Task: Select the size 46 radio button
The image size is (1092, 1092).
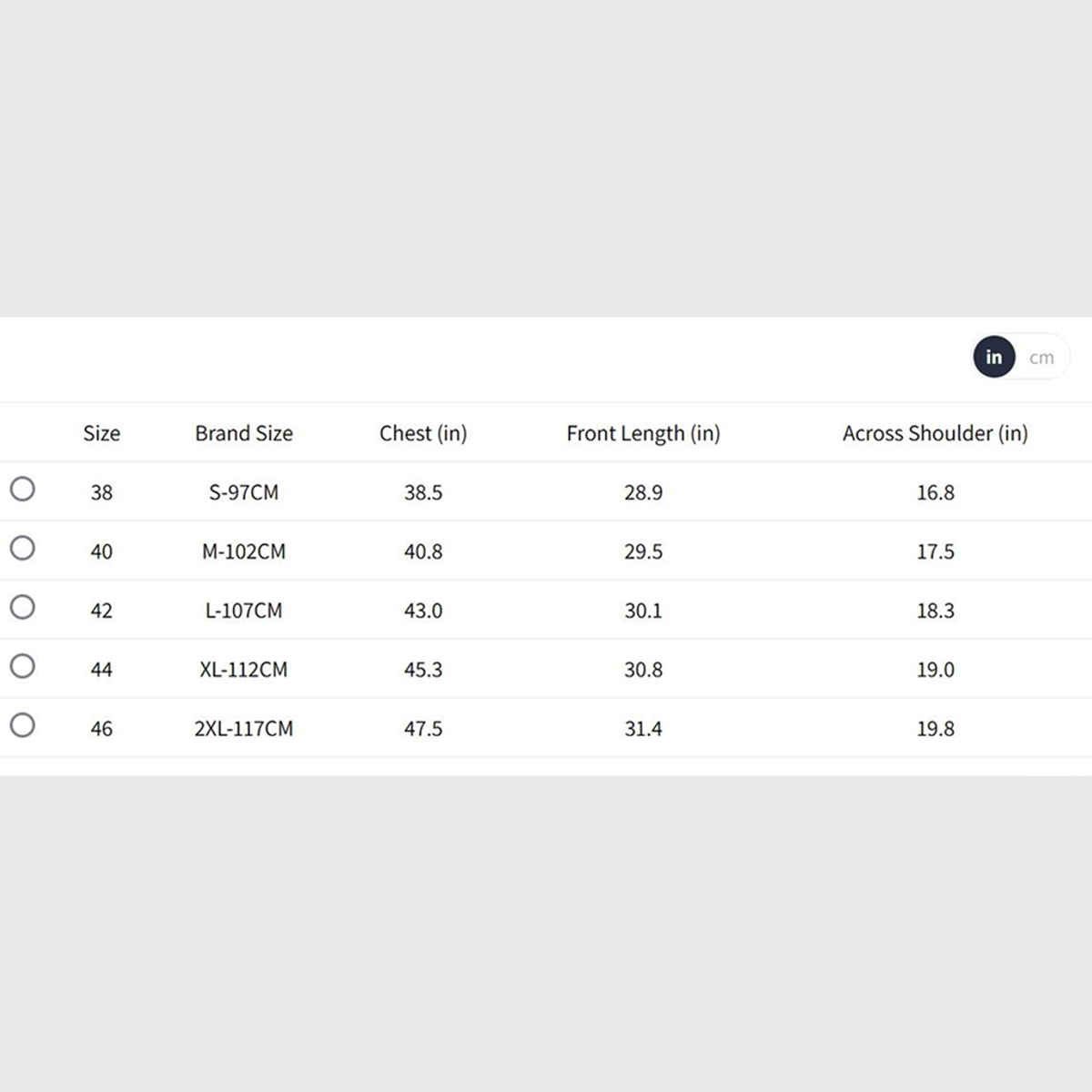Action: click(23, 725)
